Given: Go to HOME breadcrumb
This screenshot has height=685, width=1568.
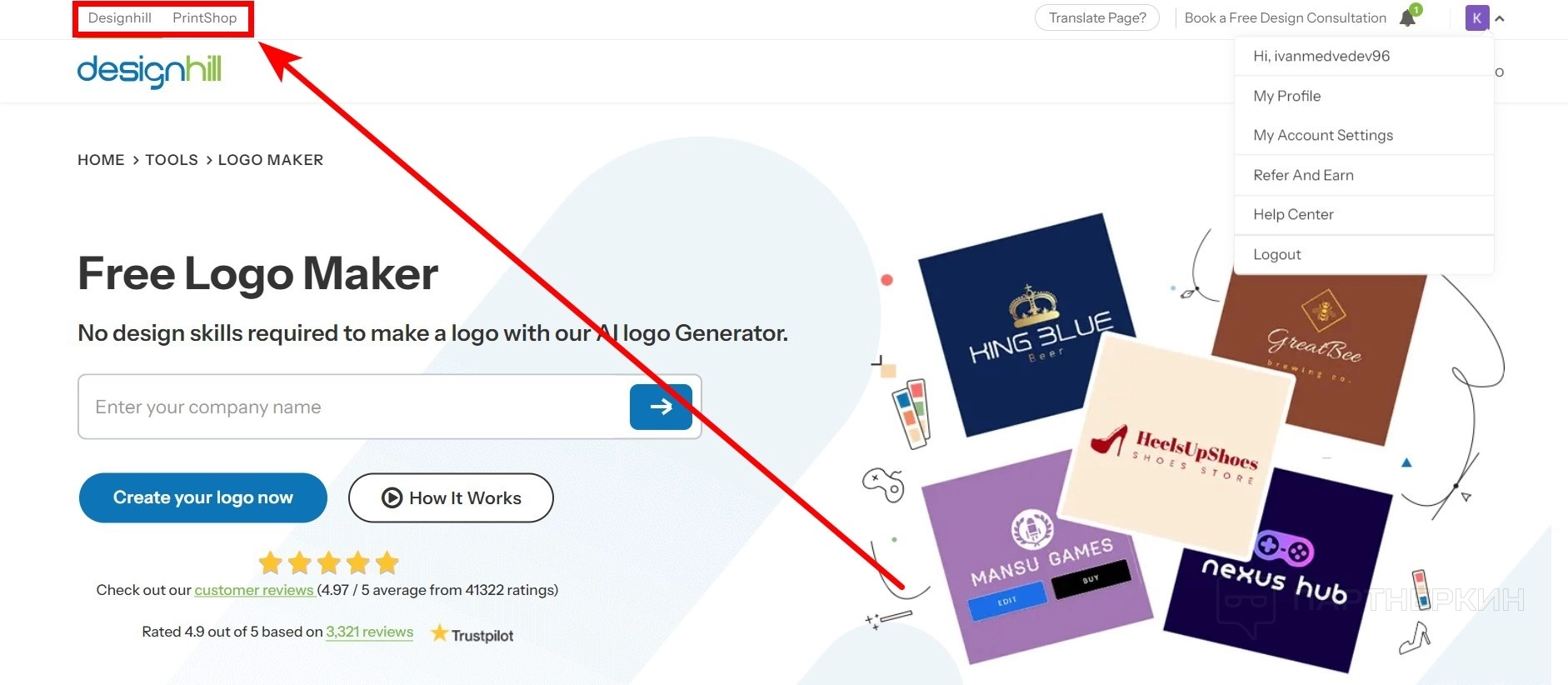Looking at the screenshot, I should point(101,160).
